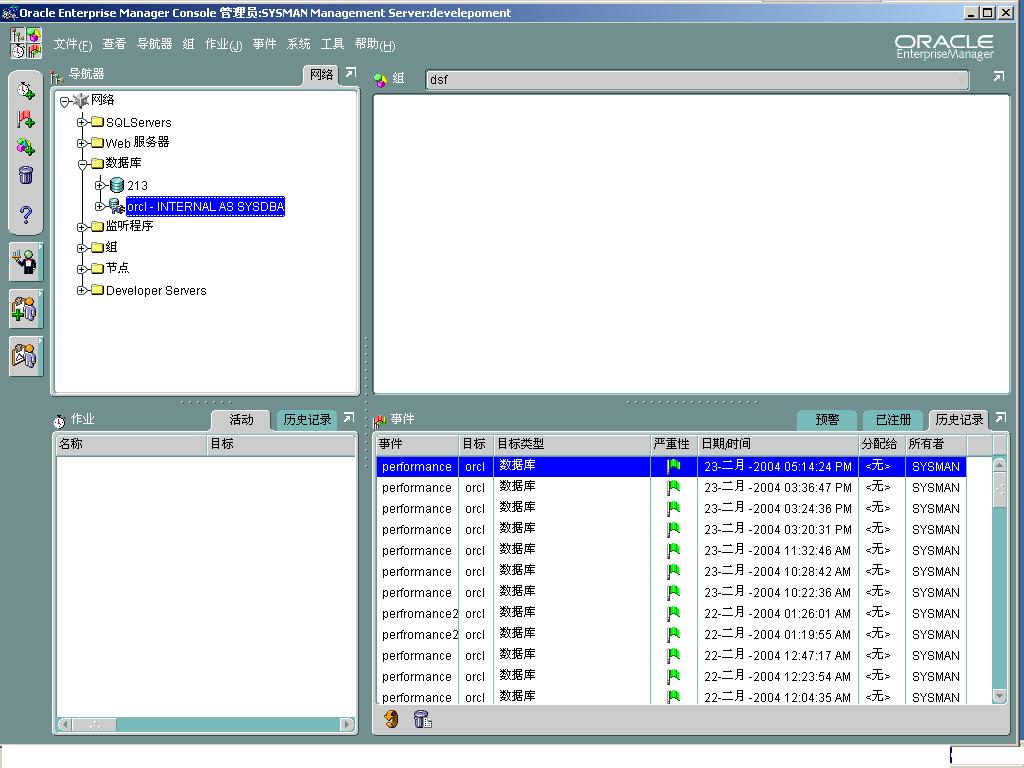The image size is (1024, 768).
Task: Expand the Developer Servers folder
Action: 82,290
